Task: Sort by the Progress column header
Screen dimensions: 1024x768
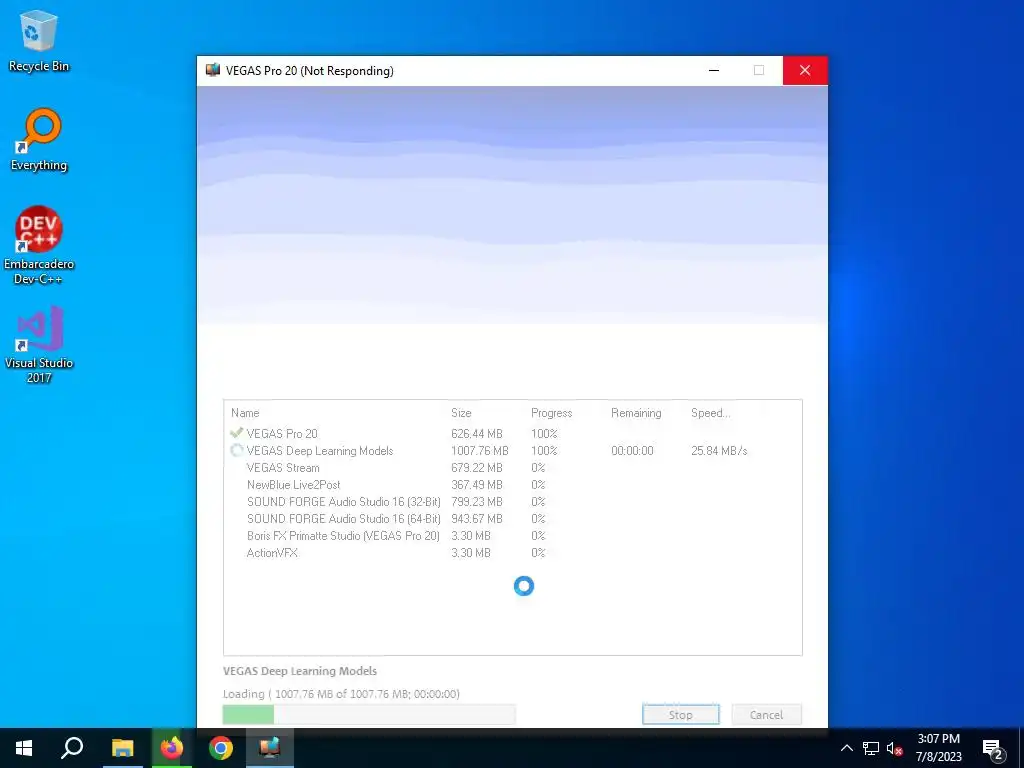Action: click(x=551, y=413)
